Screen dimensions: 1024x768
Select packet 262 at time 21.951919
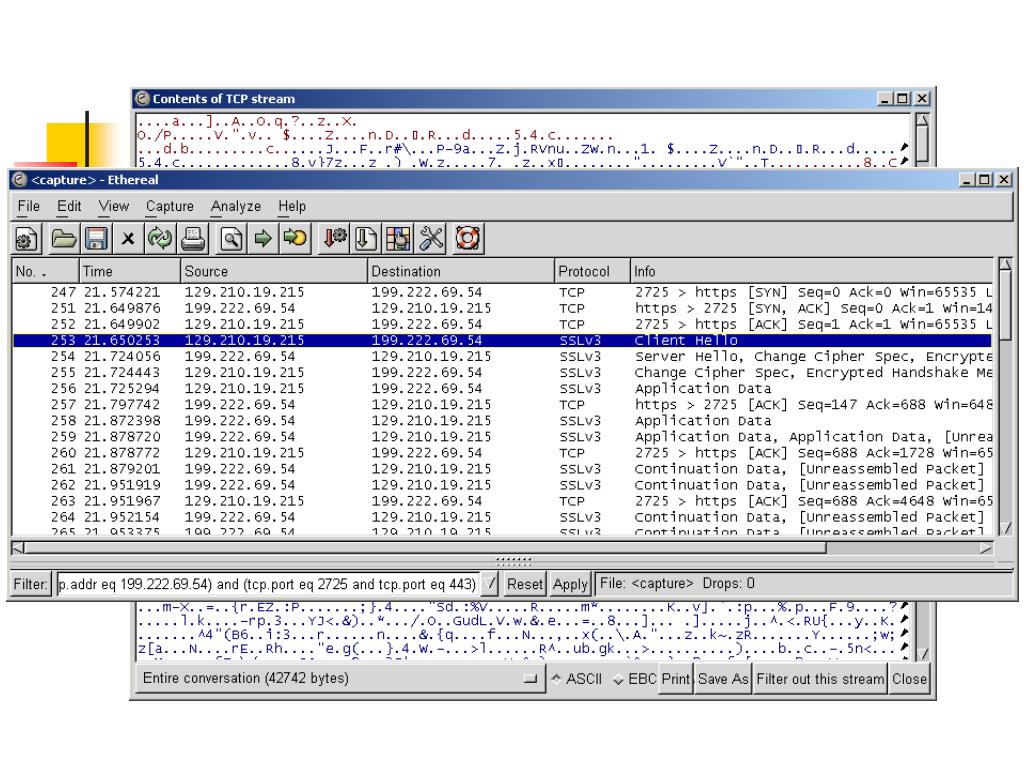pyautogui.click(x=502, y=485)
